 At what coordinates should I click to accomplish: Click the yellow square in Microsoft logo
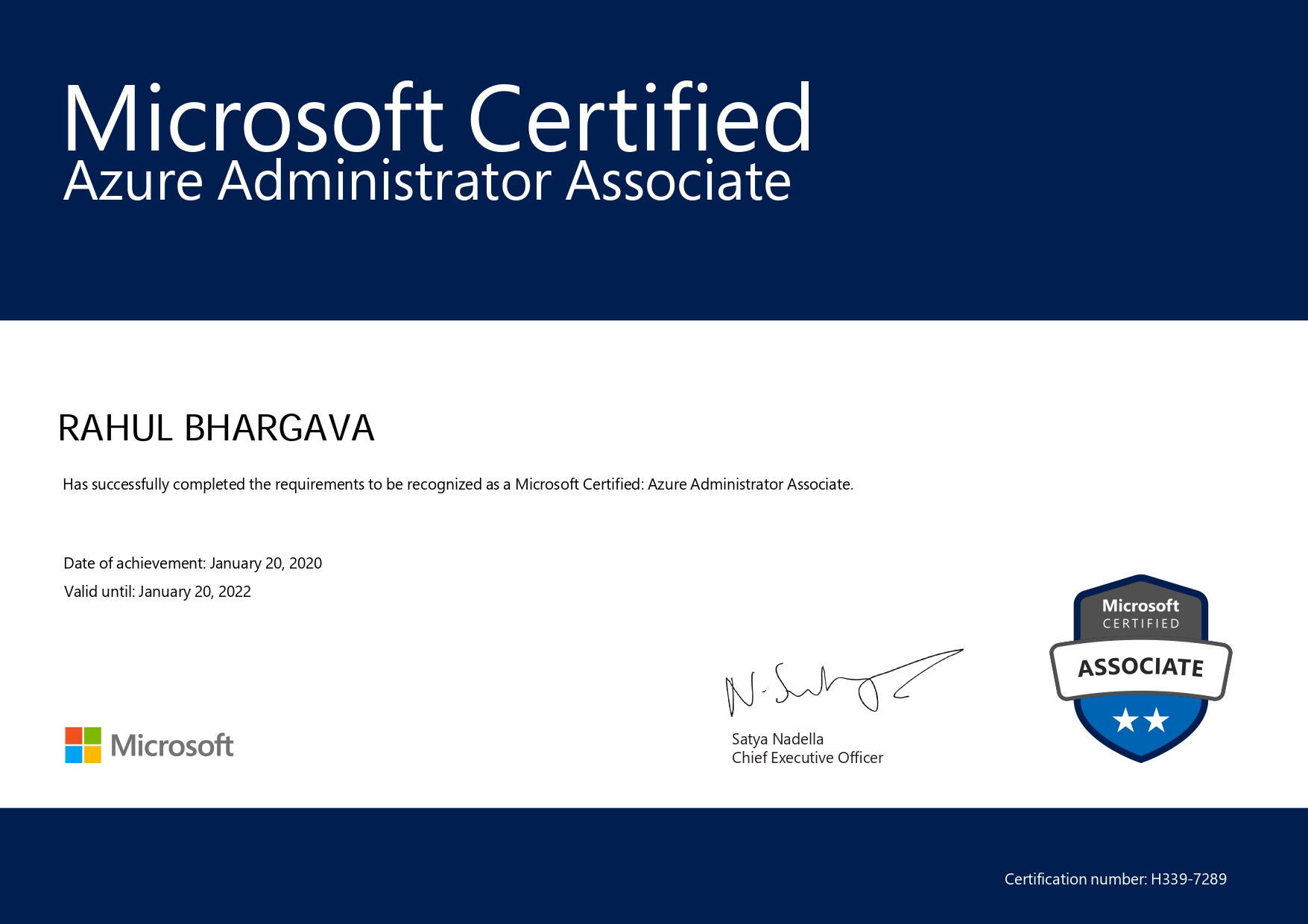pos(92,755)
